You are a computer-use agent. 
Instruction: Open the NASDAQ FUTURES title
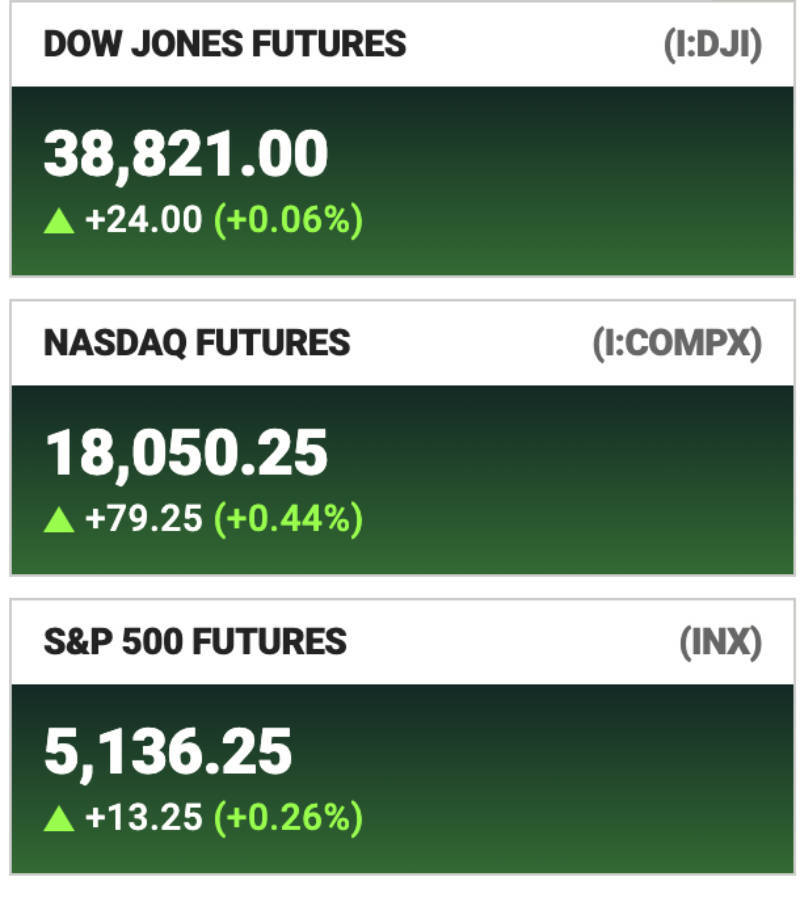pyautogui.click(x=197, y=343)
